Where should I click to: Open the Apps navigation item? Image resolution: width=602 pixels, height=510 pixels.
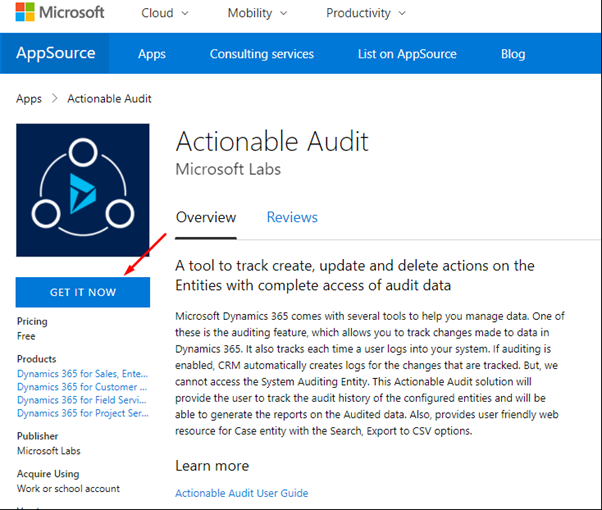point(152,54)
